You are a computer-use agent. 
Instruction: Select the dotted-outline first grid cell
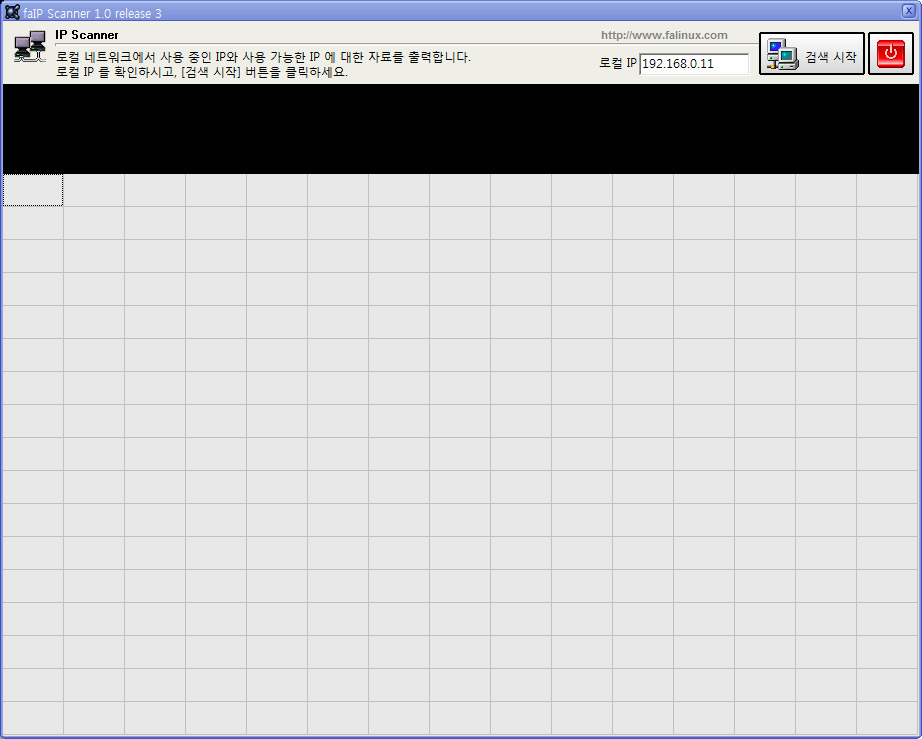coord(33,190)
